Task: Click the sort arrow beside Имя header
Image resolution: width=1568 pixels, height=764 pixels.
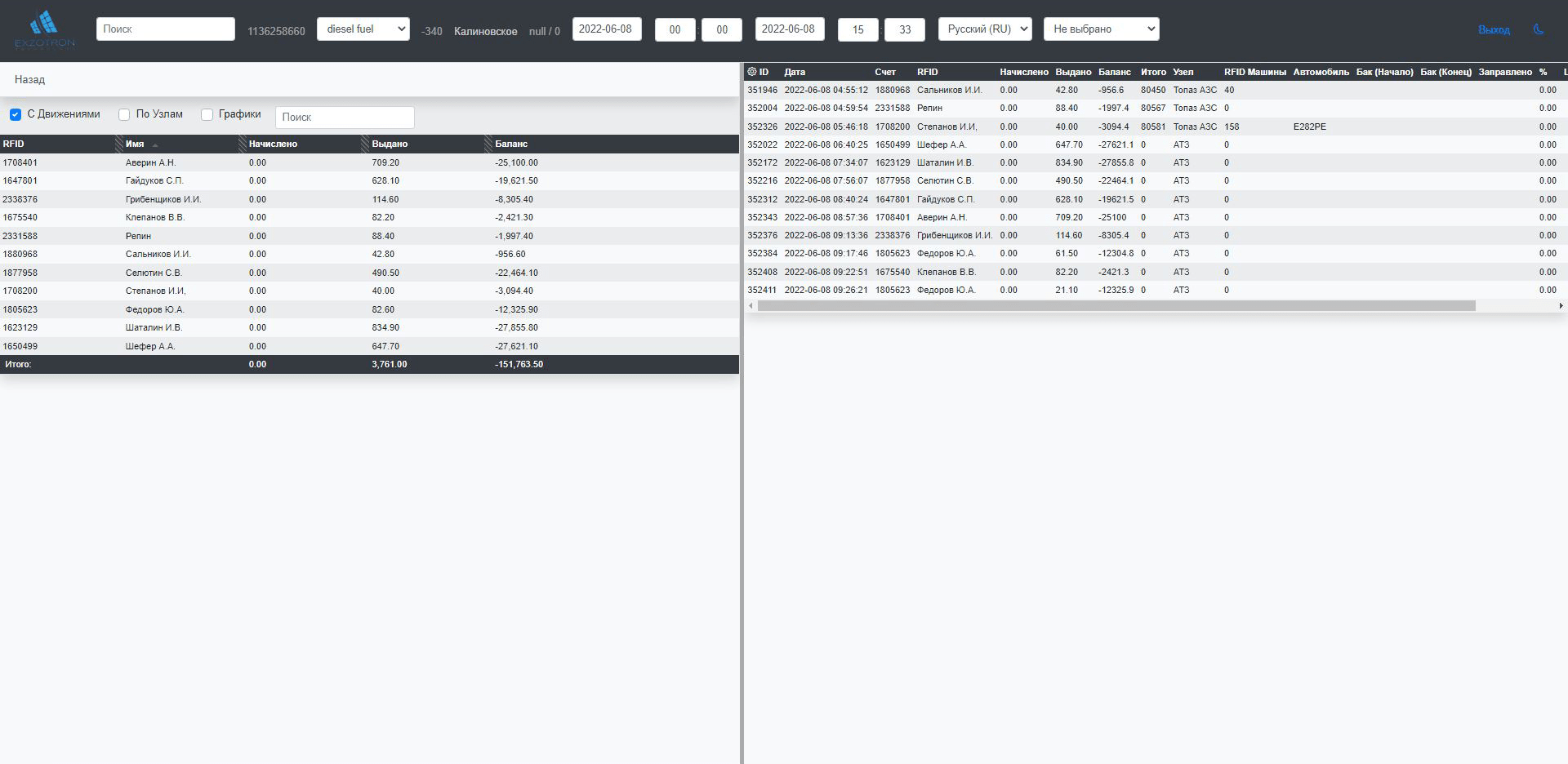Action: pyautogui.click(x=155, y=144)
